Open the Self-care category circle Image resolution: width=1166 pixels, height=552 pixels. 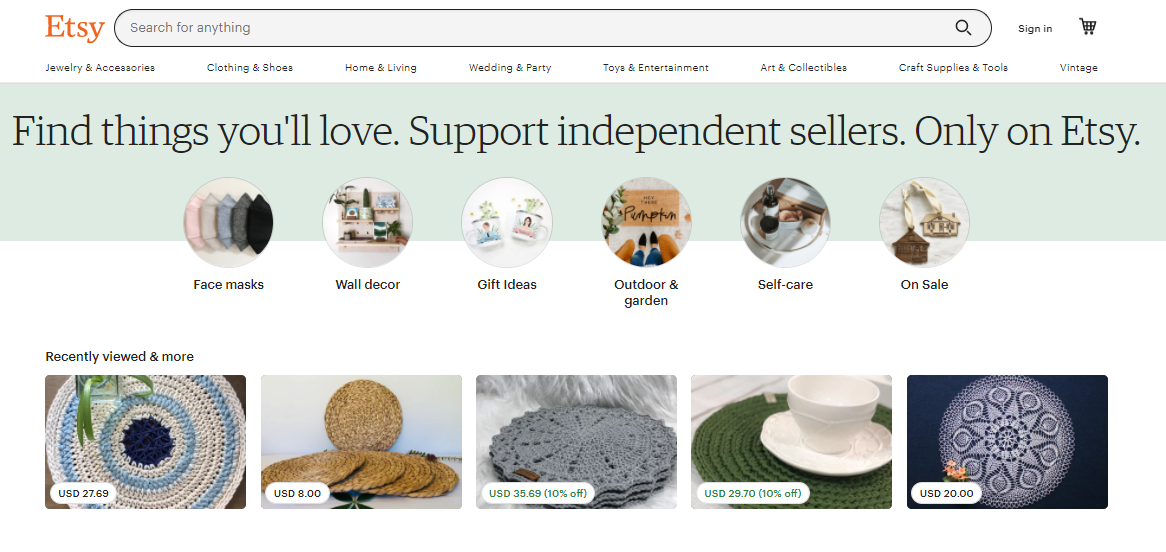[785, 222]
